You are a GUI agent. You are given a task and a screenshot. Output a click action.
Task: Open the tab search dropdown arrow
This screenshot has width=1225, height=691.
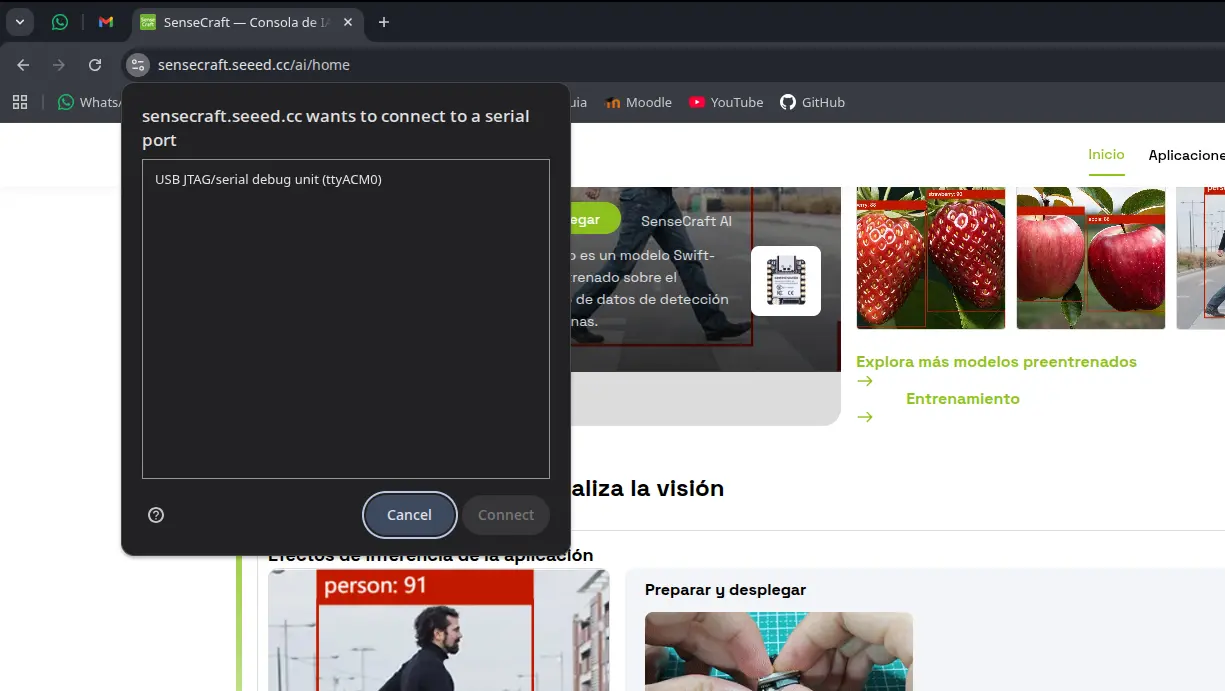click(19, 22)
